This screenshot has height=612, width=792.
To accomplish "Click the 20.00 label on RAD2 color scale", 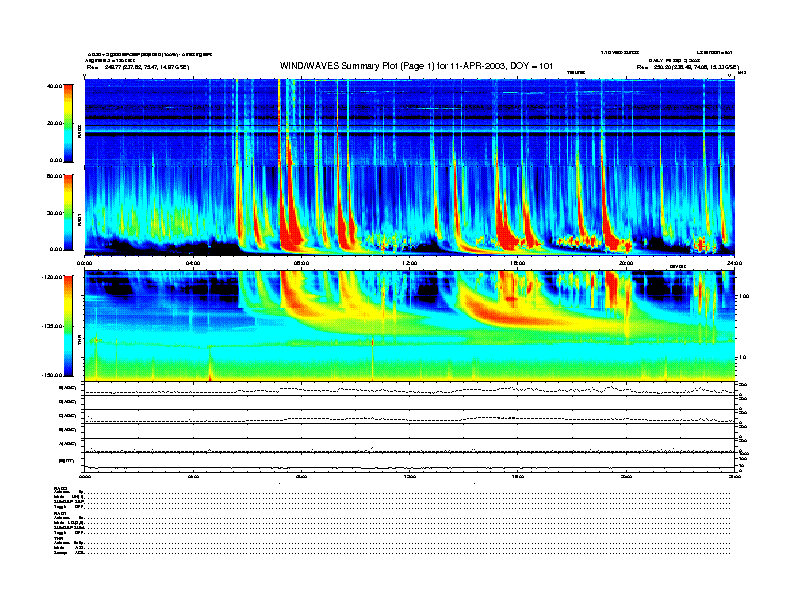I will [55, 123].
